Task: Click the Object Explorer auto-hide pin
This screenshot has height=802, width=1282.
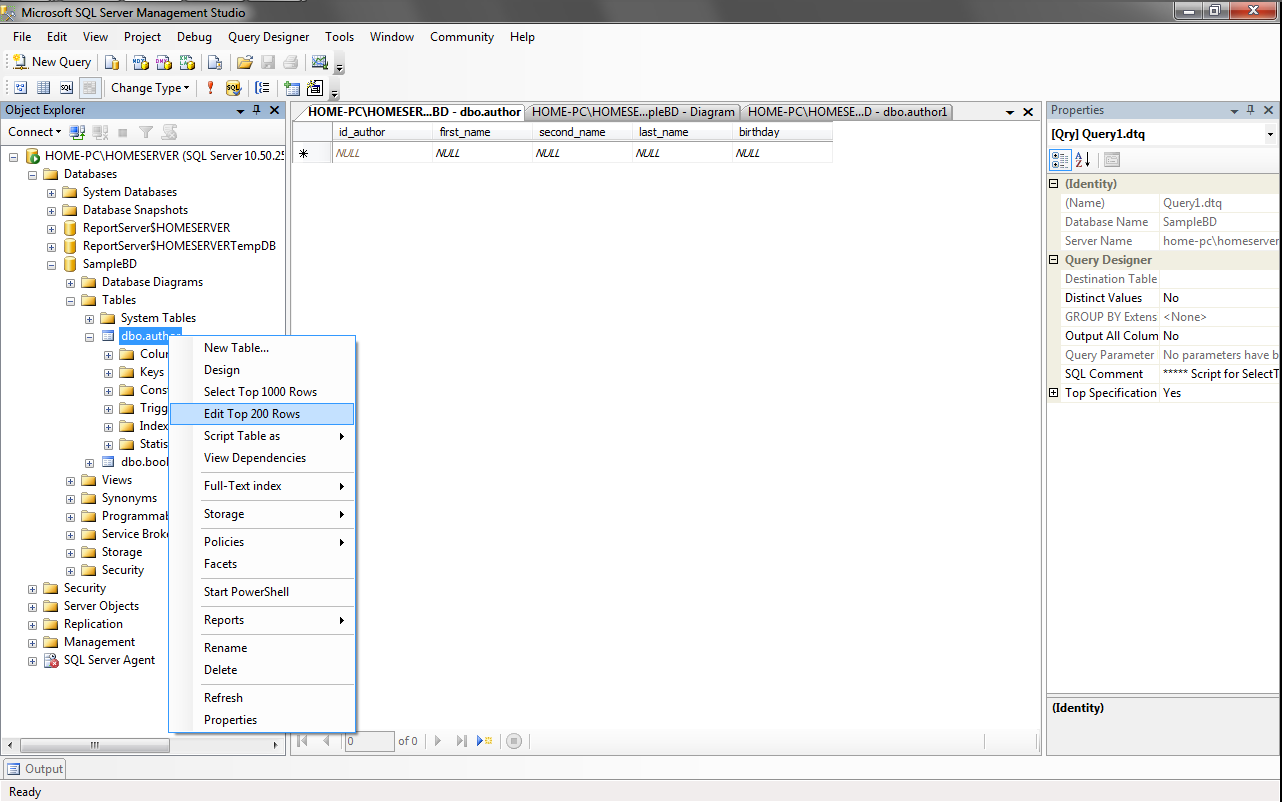Action: (x=257, y=110)
